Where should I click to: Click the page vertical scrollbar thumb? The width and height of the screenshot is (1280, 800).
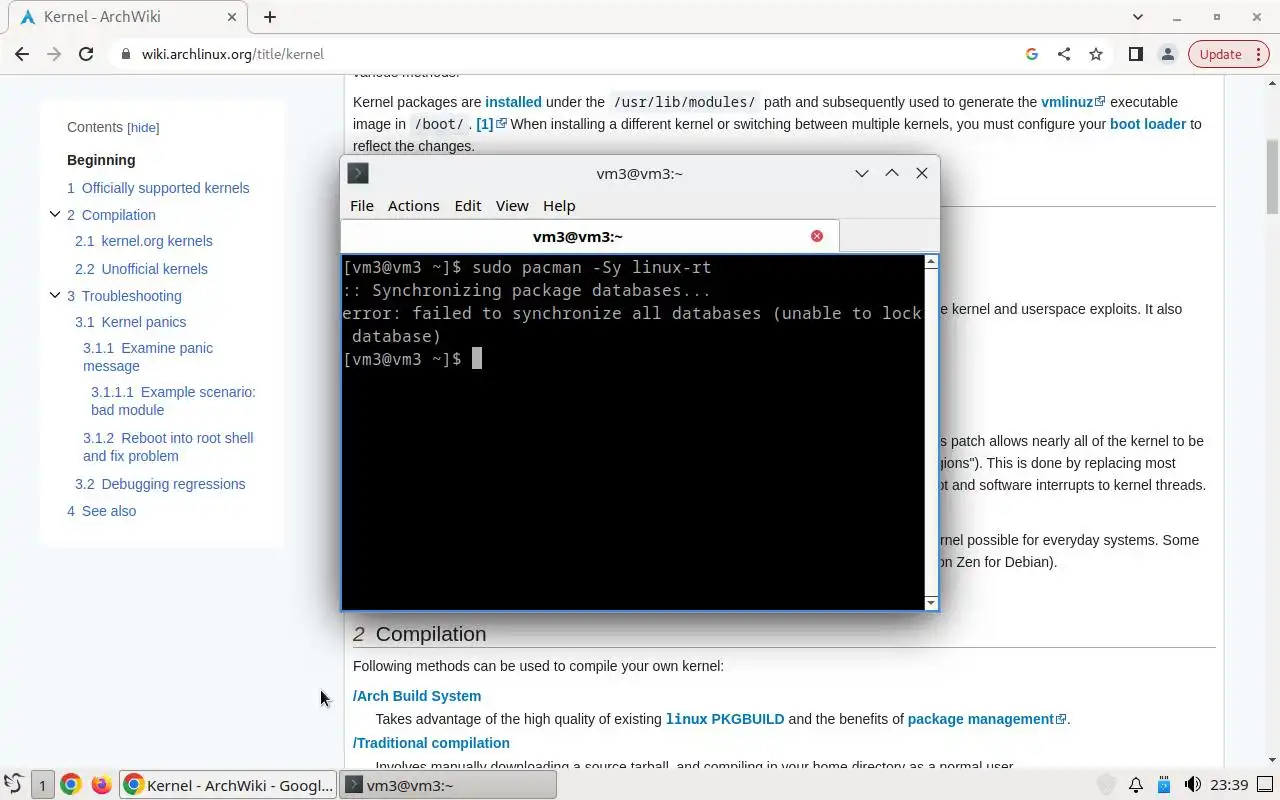(x=1272, y=176)
